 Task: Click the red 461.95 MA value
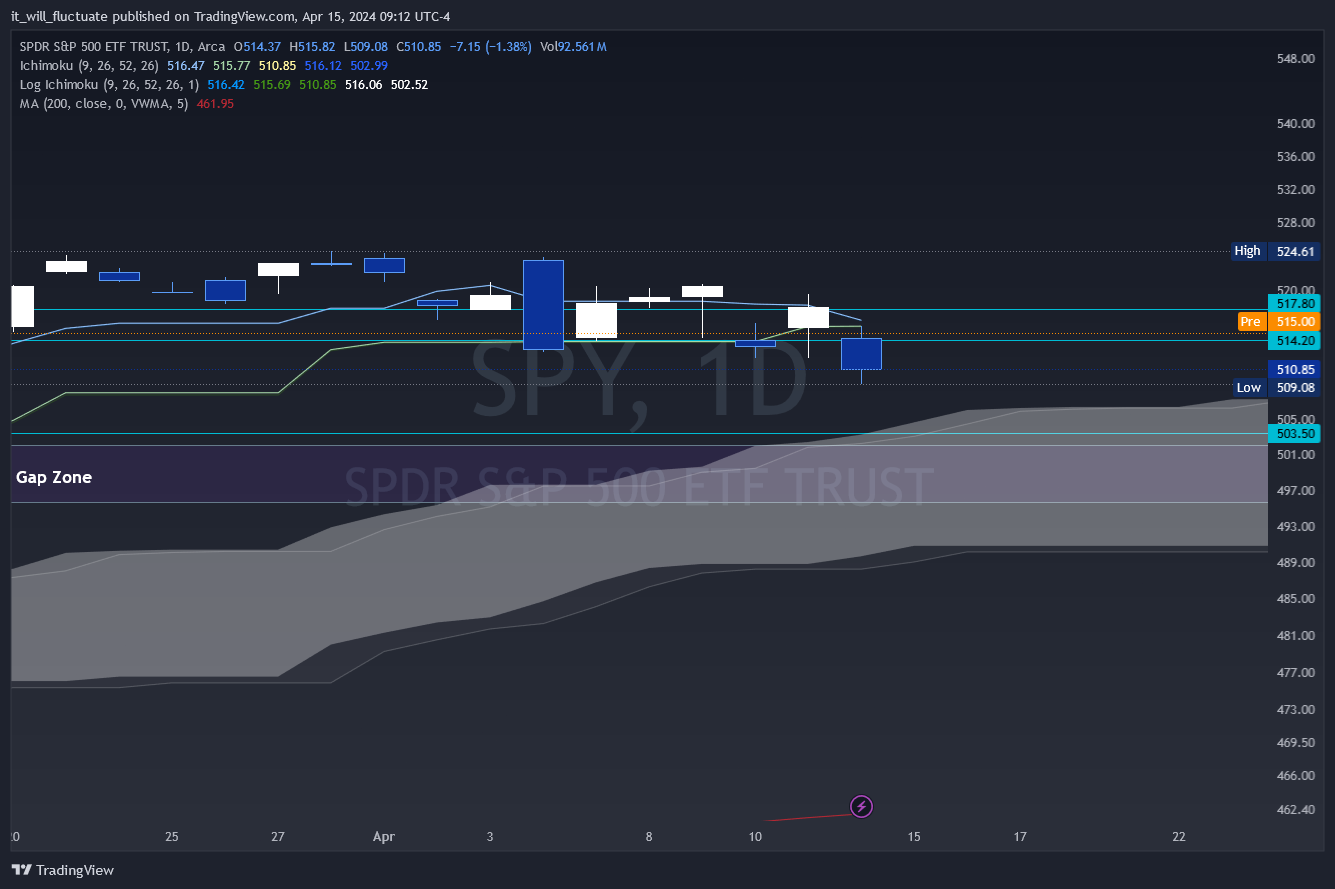point(216,104)
